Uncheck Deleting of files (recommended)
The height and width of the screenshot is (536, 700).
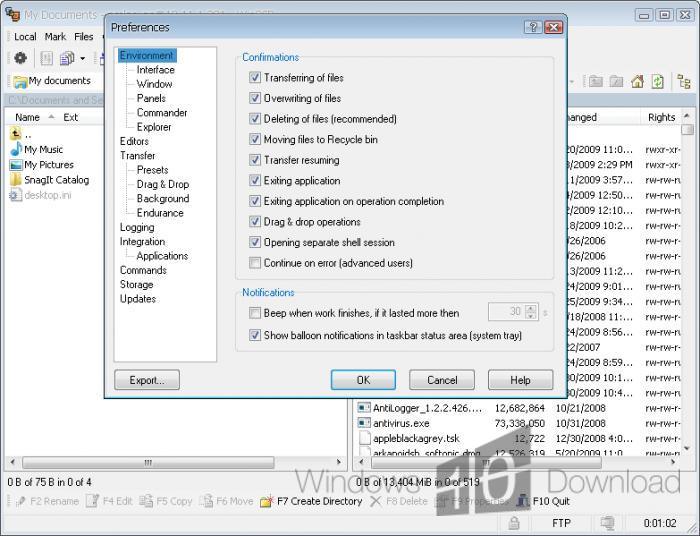tap(254, 118)
